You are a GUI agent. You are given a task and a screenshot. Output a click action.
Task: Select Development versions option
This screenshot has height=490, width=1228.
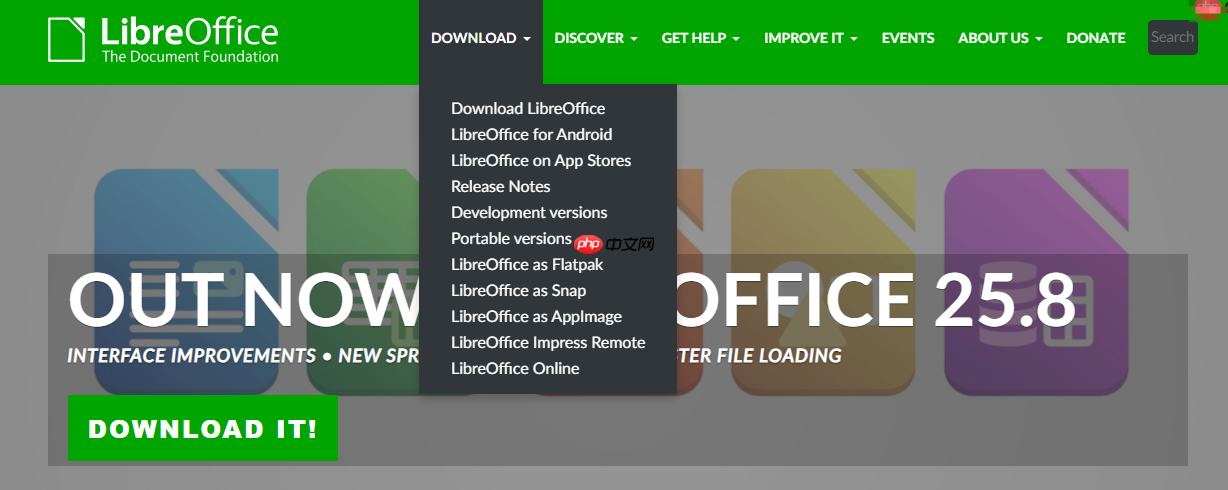(529, 212)
